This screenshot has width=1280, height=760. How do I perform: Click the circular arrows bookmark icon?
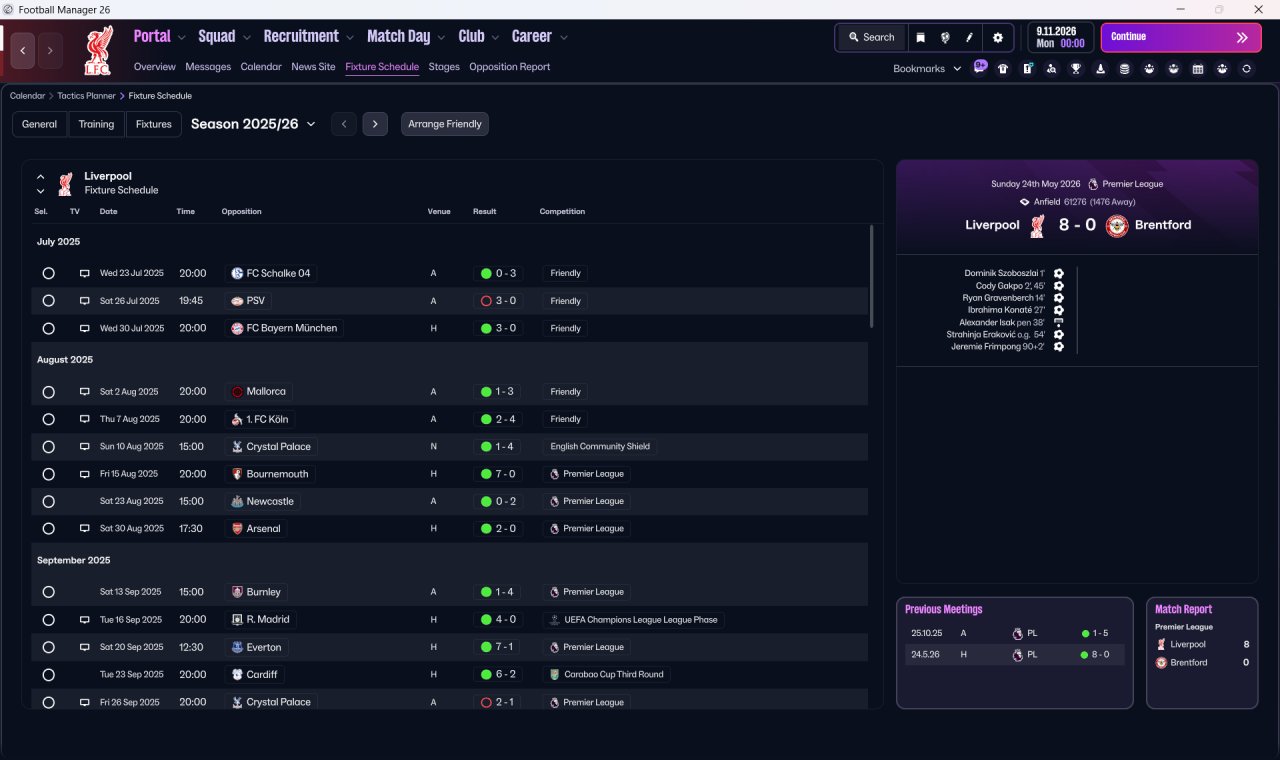1246,69
